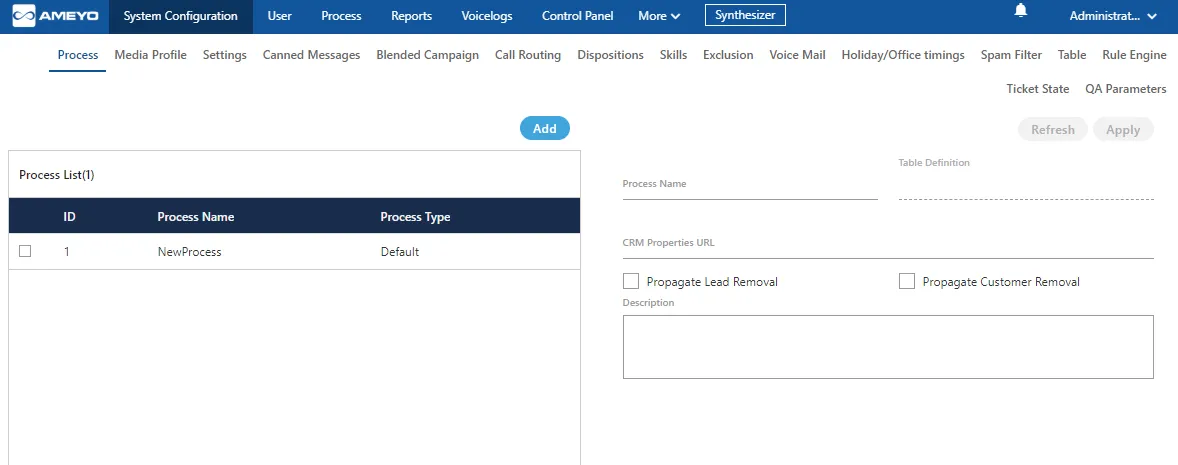The width and height of the screenshot is (1178, 465).
Task: Open the Control Panel menu
Action: pos(577,16)
